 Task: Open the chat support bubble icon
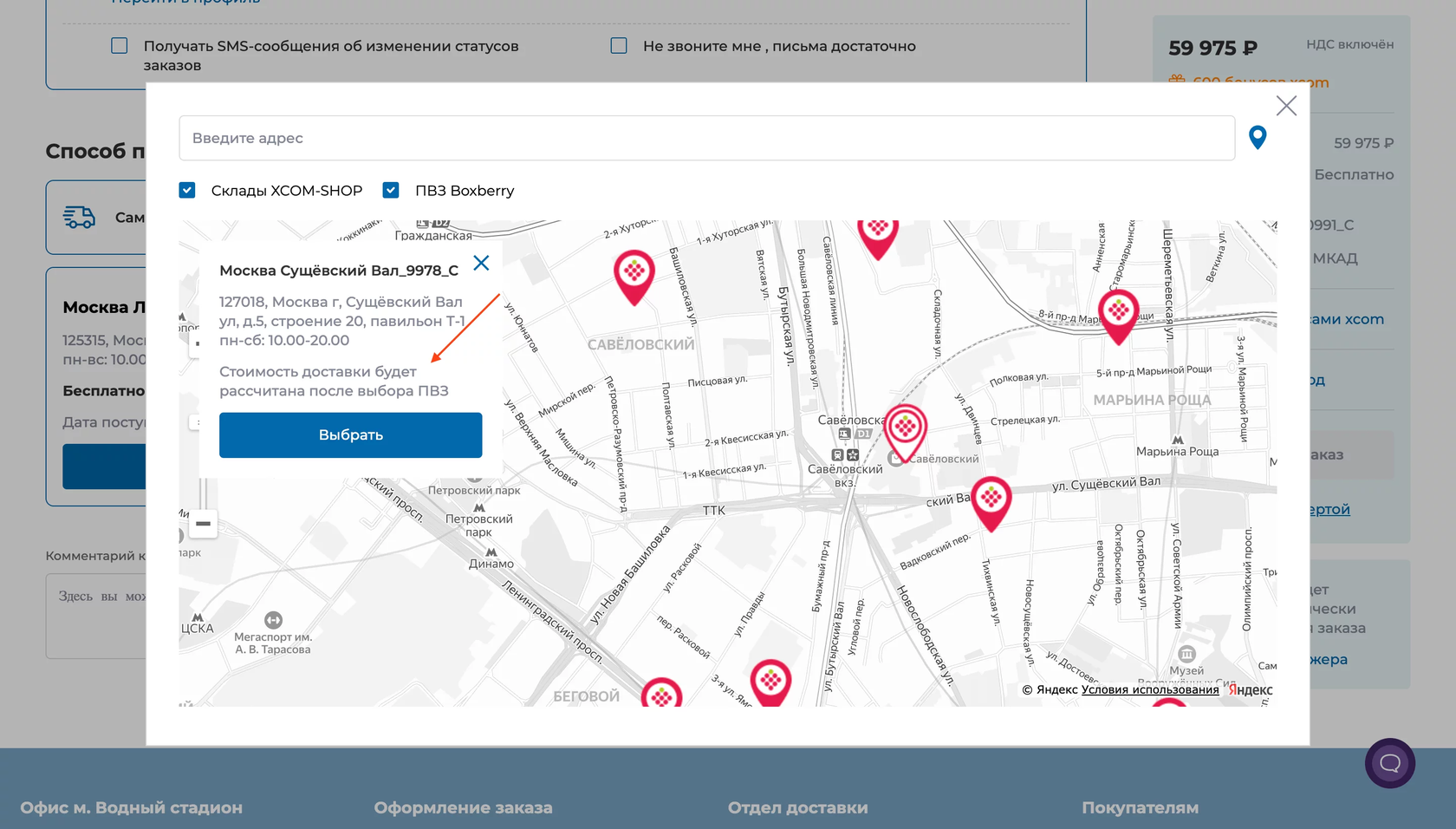[1390, 763]
